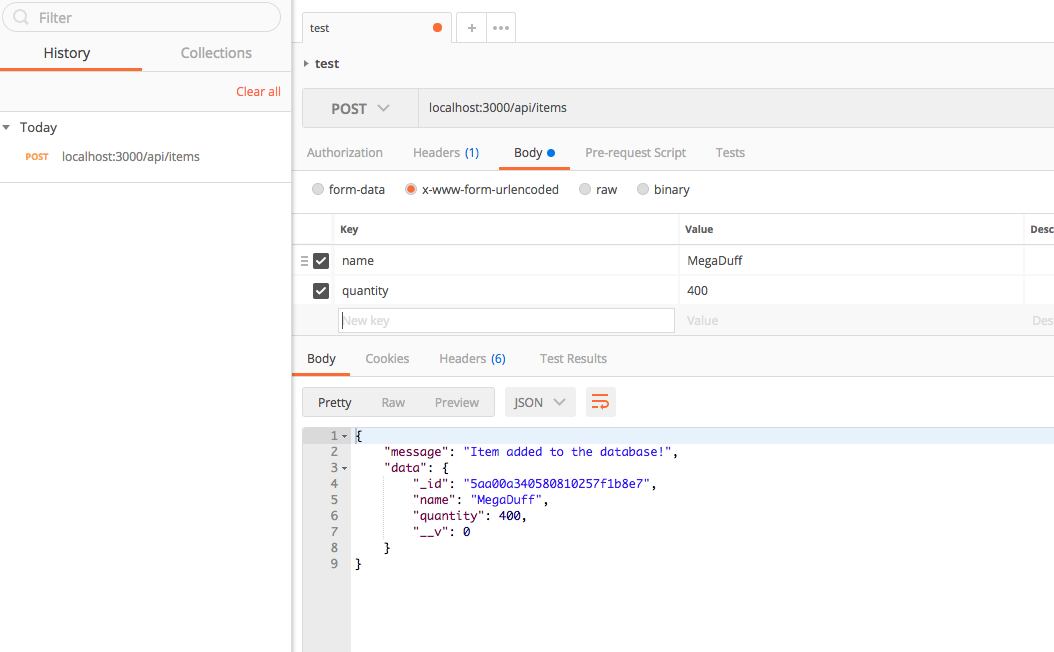
Task: Switch to the History tab
Action: (67, 53)
